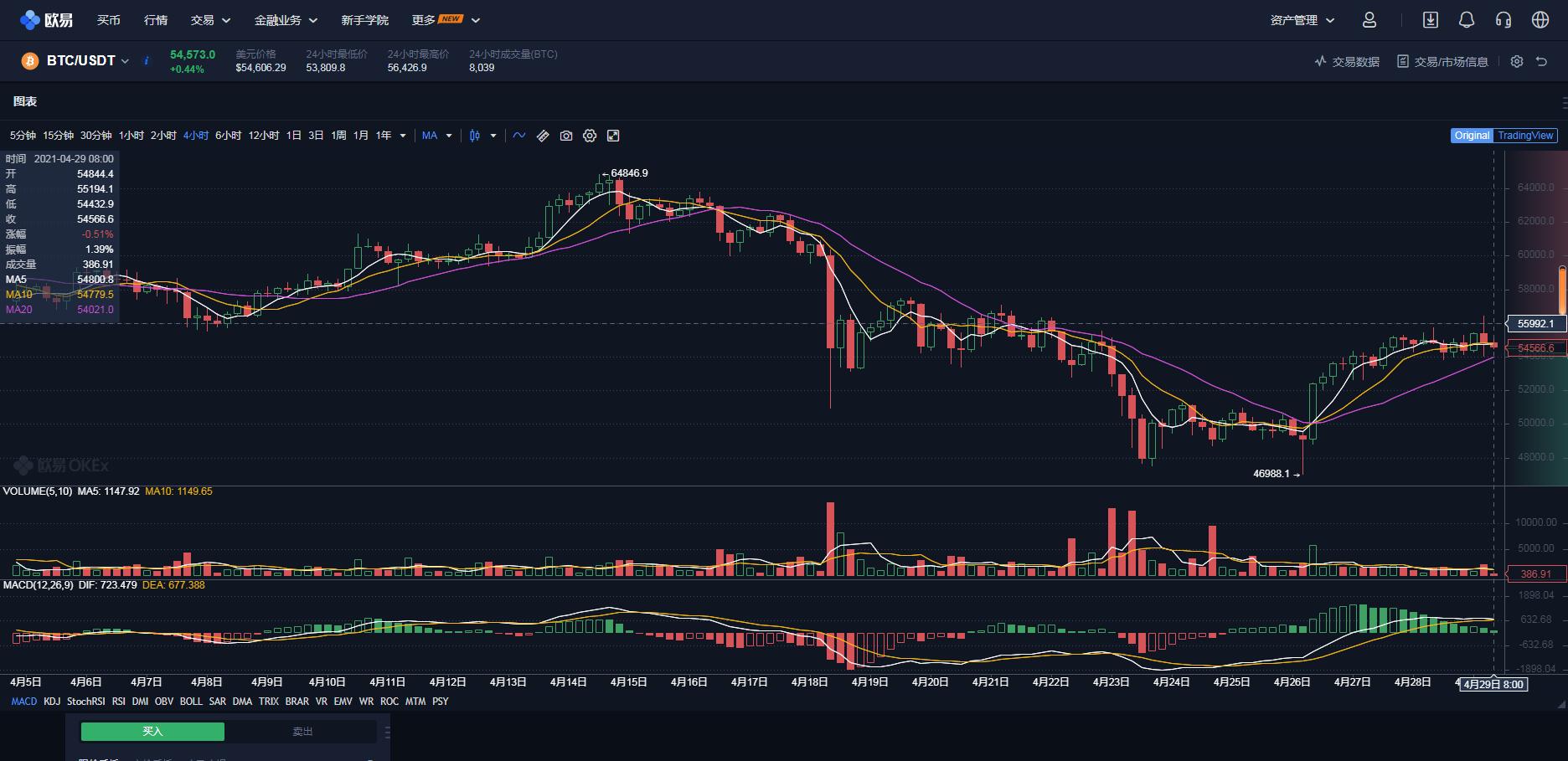The image size is (1568, 761).
Task: Select the 30分钟 interval
Action: tap(96, 136)
